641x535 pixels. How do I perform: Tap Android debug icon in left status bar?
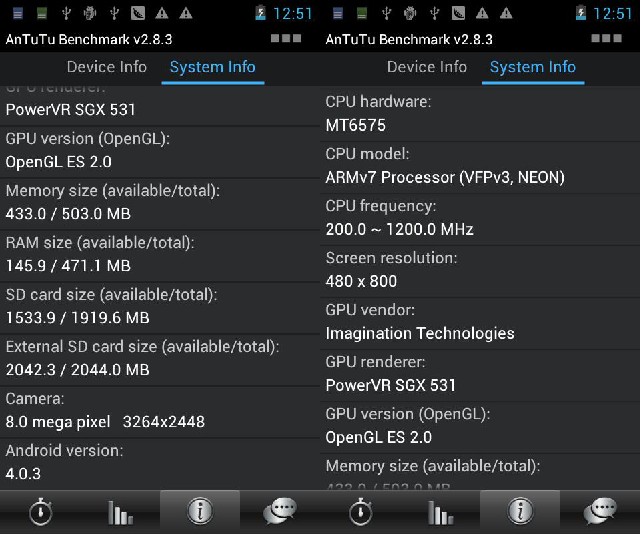click(90, 13)
